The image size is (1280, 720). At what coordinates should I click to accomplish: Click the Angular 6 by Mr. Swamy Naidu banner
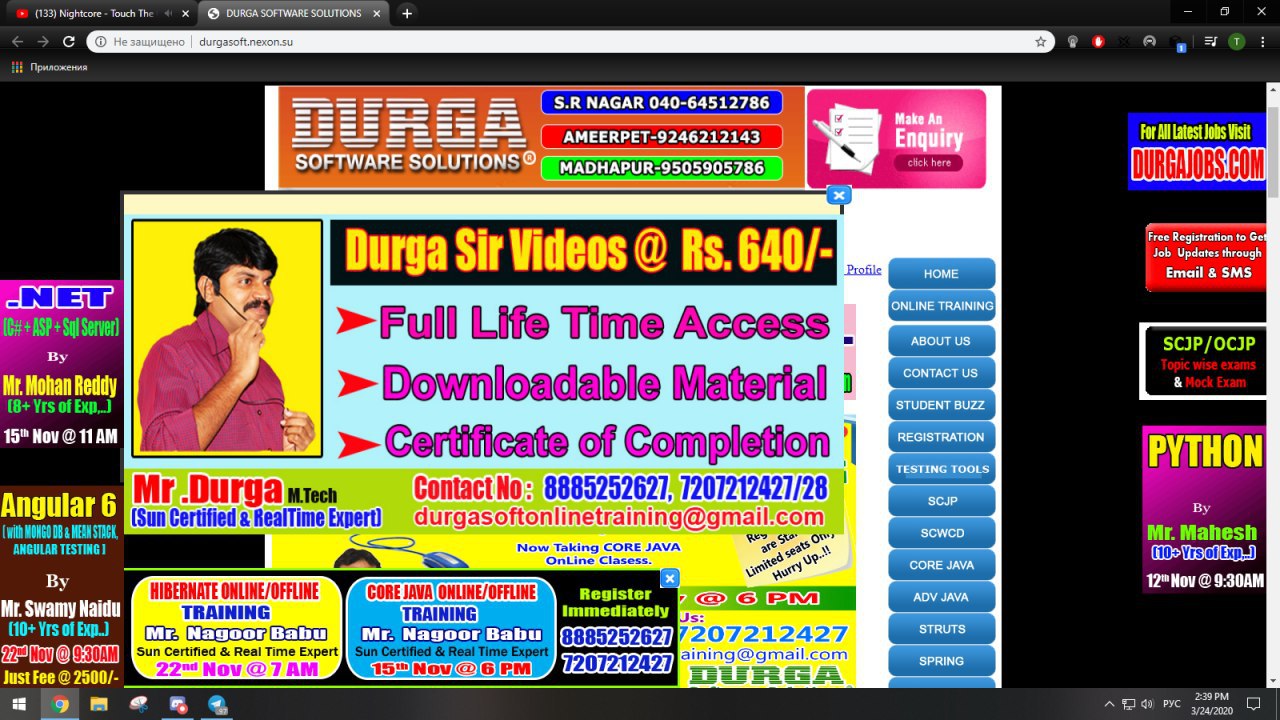(60, 588)
